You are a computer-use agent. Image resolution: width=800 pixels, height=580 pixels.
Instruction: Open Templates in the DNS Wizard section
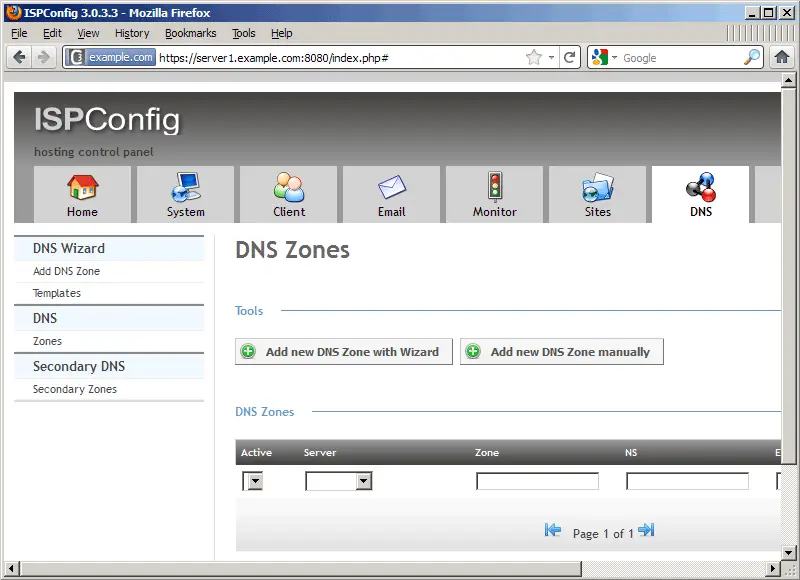[x=57, y=293]
